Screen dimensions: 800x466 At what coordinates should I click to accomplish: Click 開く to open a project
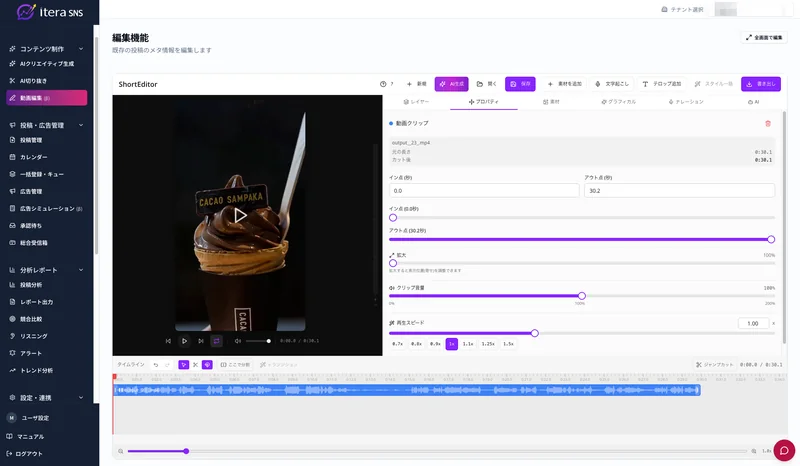(x=487, y=84)
